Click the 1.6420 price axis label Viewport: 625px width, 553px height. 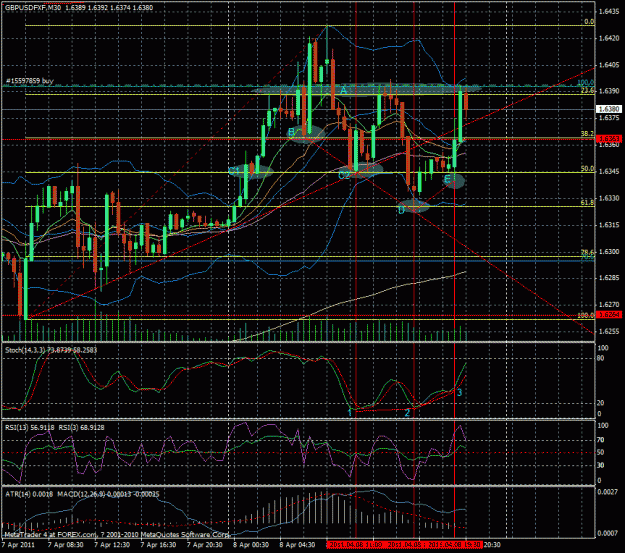click(x=609, y=38)
